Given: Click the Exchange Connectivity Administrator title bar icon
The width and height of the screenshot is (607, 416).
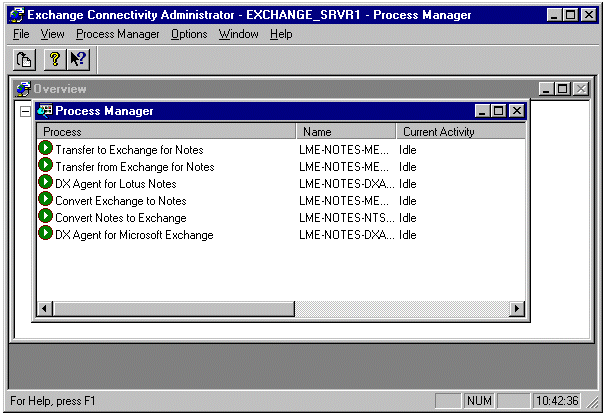Looking at the screenshot, I should click(17, 15).
